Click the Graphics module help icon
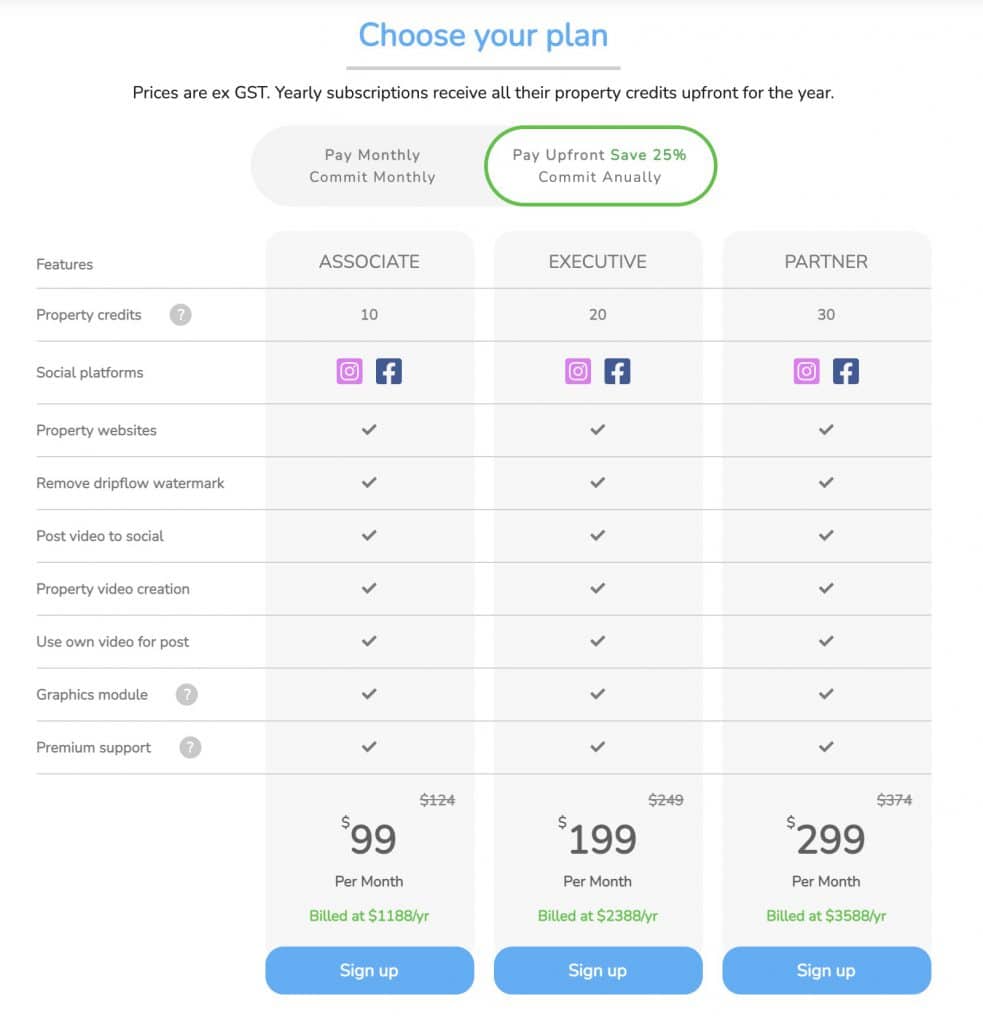 (x=187, y=694)
